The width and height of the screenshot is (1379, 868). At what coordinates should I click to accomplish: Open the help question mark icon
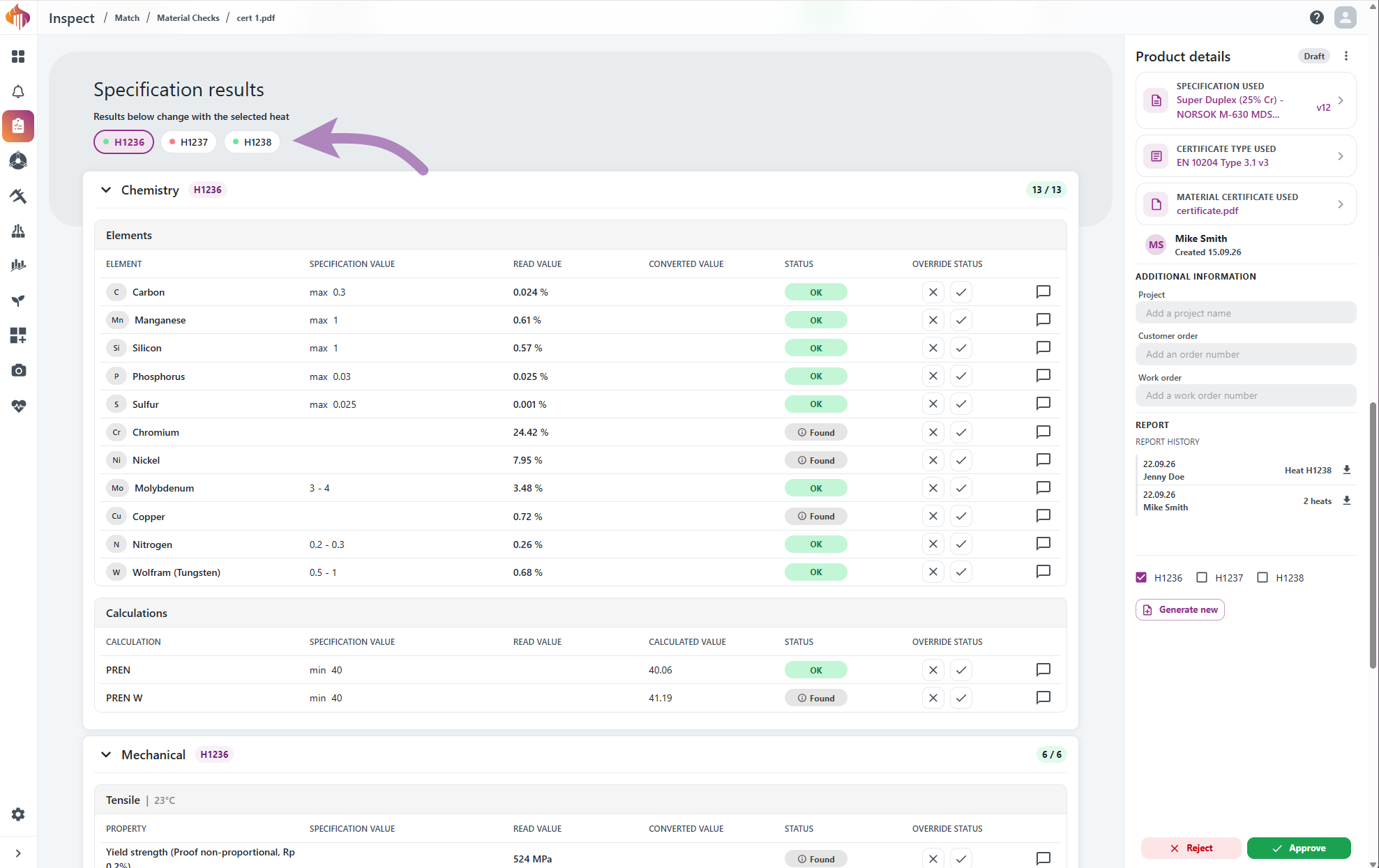point(1317,17)
